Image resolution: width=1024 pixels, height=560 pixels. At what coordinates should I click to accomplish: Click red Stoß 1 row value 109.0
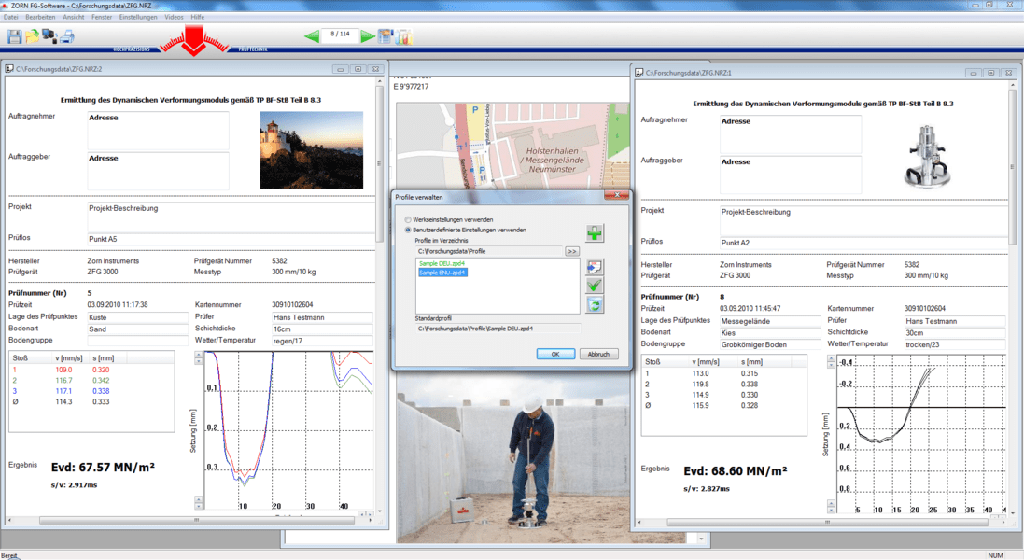pyautogui.click(x=63, y=369)
